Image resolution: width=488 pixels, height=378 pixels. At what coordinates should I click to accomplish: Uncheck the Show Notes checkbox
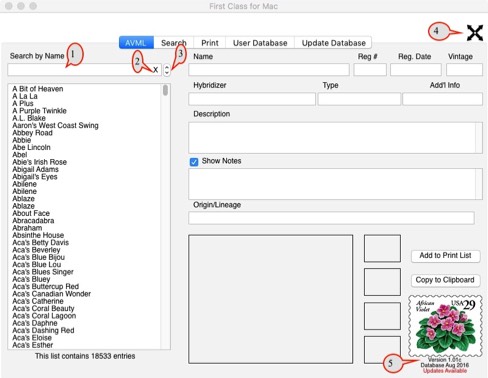pos(194,162)
